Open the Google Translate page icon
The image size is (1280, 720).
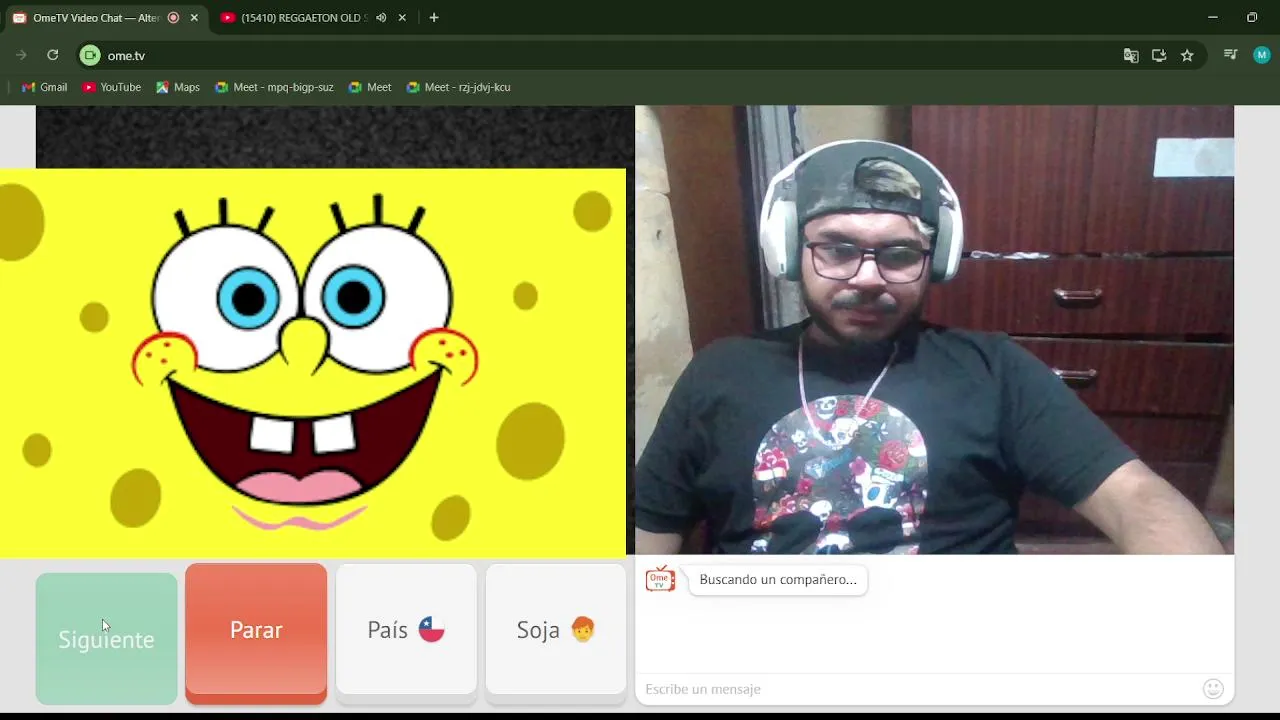(x=1131, y=56)
